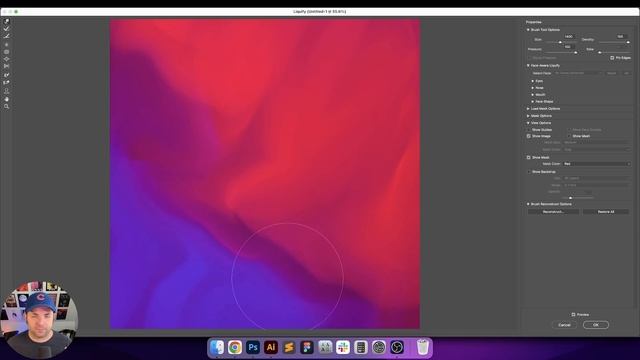Select the Bloat tool
The image size is (640, 360).
pyautogui.click(x=7, y=59)
